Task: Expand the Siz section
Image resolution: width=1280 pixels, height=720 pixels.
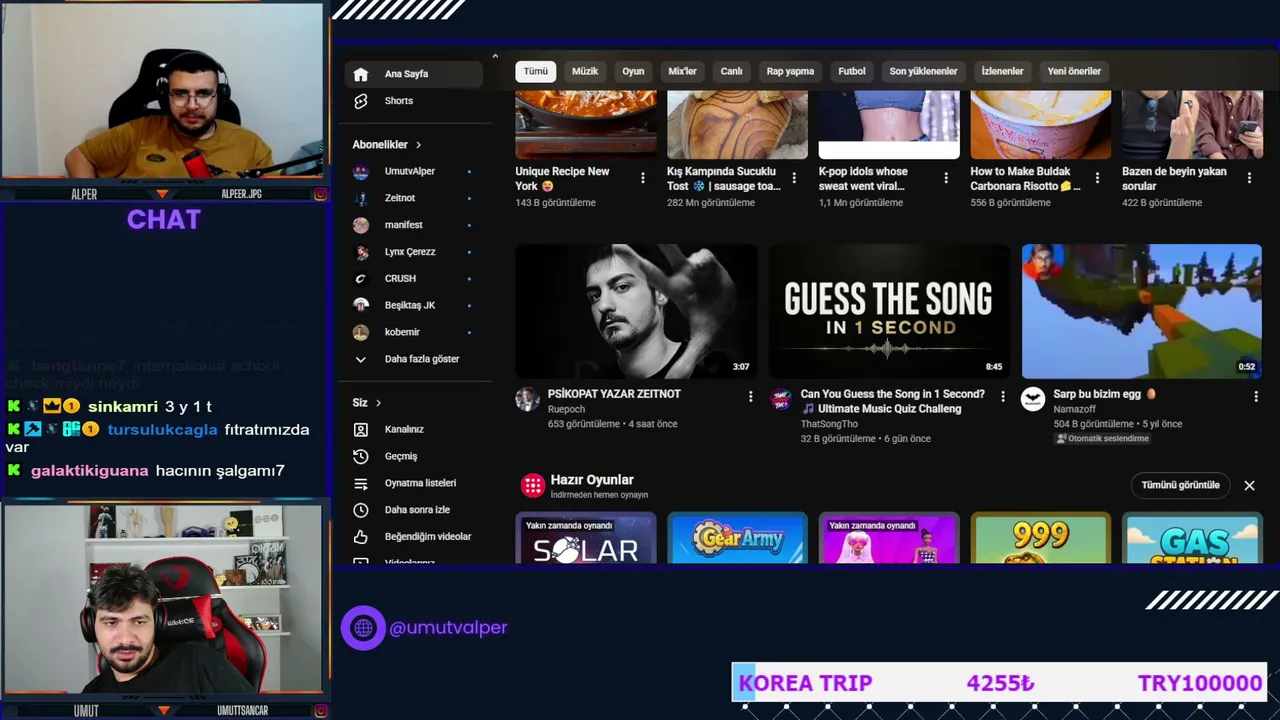Action: pos(367,403)
